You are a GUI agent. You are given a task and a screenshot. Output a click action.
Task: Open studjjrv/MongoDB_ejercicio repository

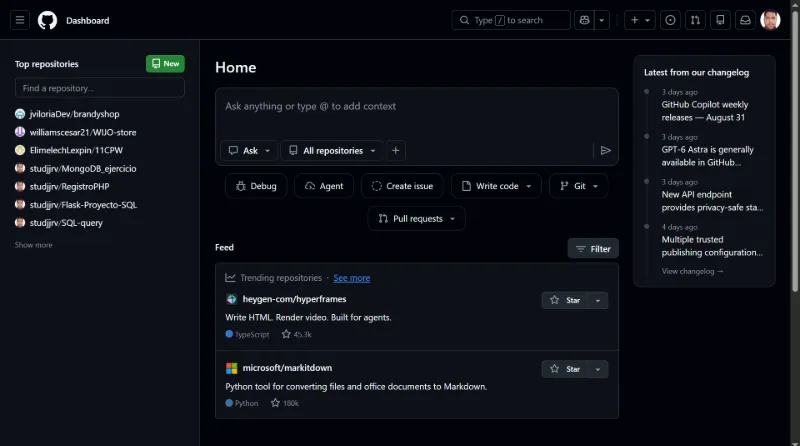pos(83,168)
